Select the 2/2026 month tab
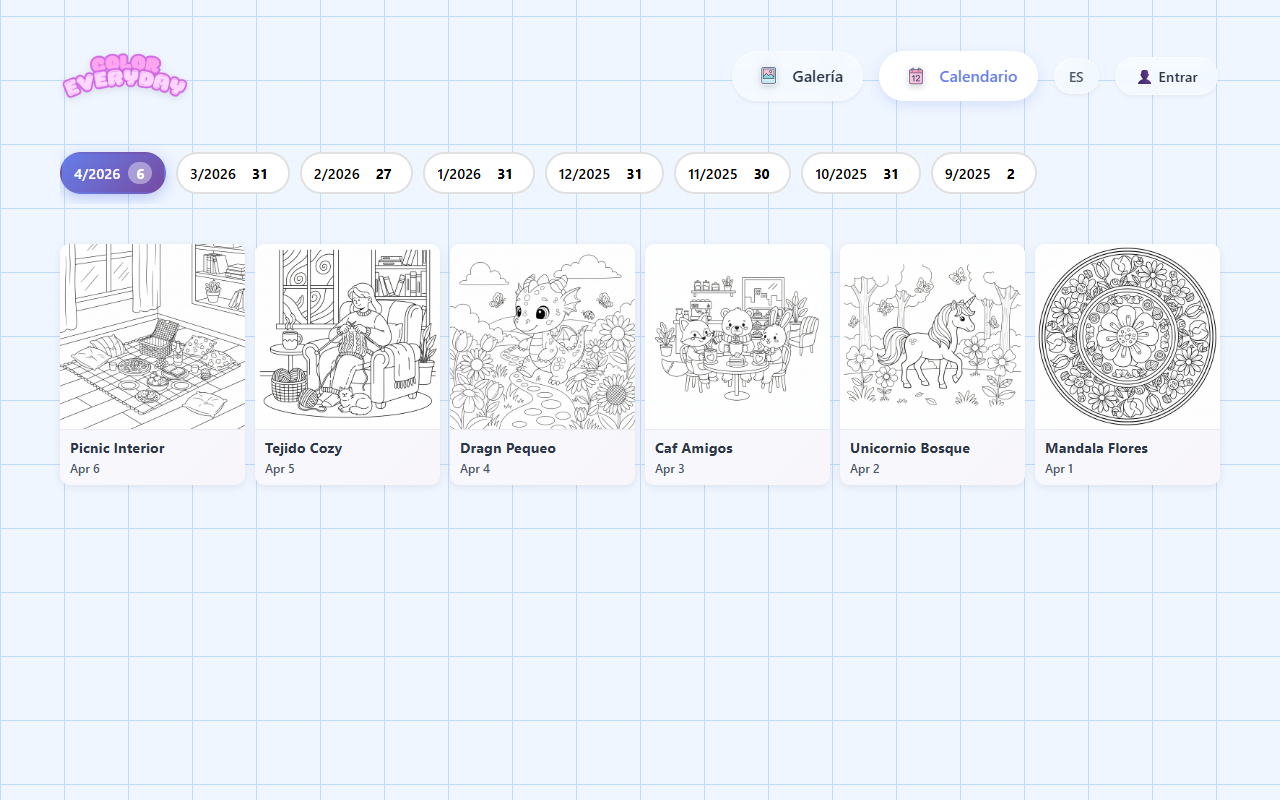The height and width of the screenshot is (800, 1280). coord(355,174)
